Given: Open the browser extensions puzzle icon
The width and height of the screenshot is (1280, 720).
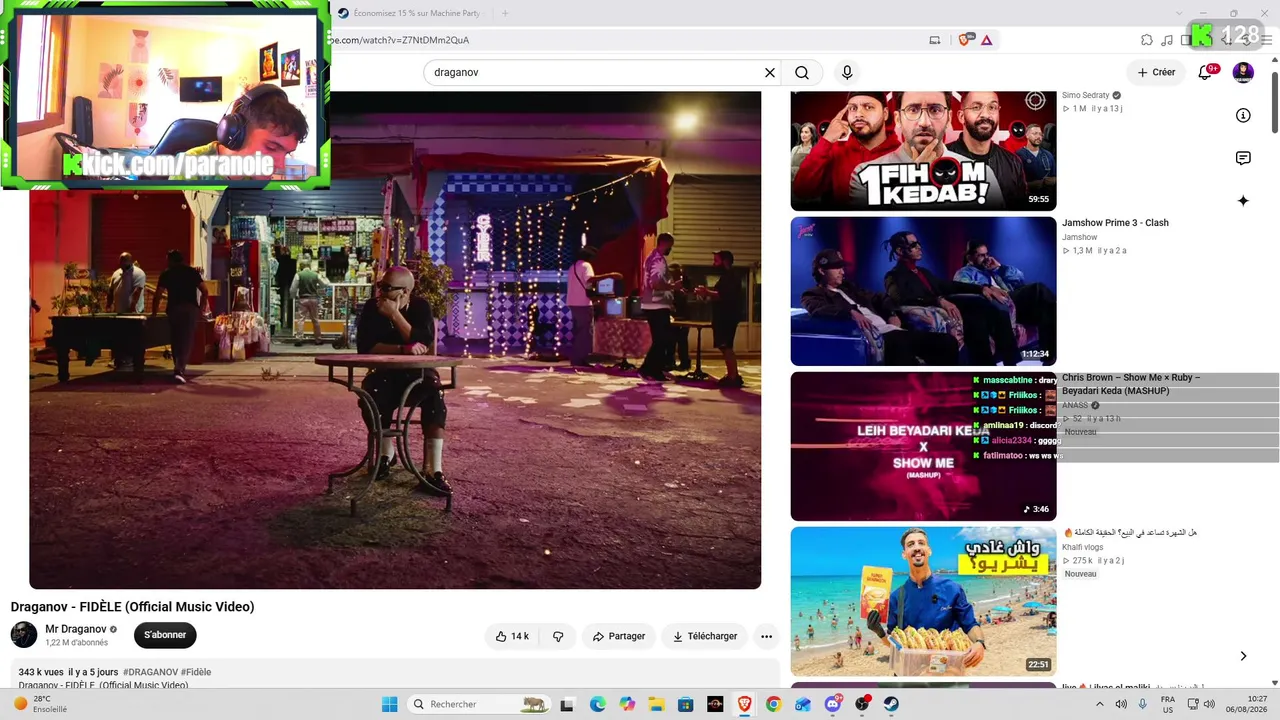Looking at the screenshot, I should [x=1147, y=40].
